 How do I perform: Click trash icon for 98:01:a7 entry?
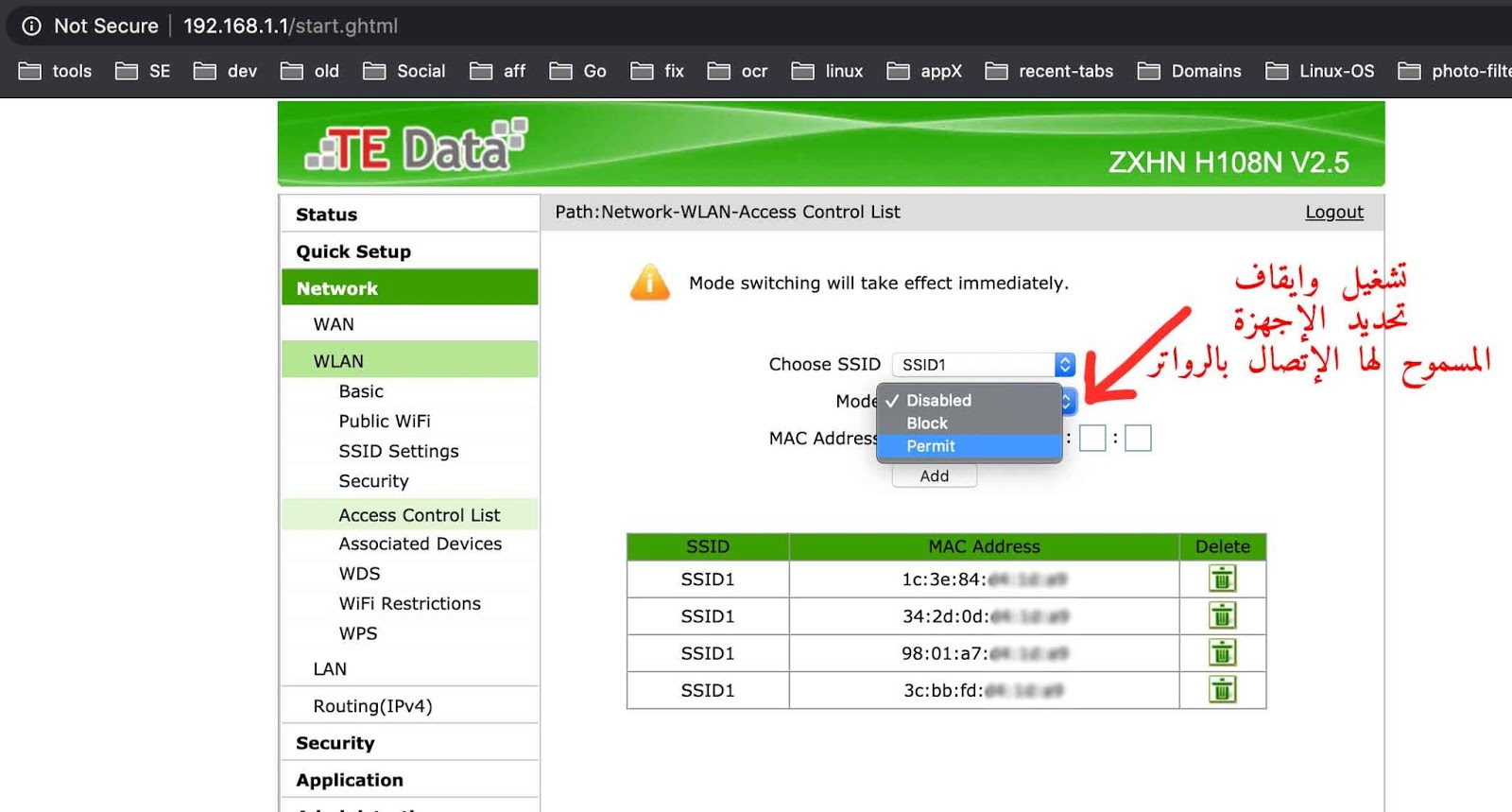1222,653
